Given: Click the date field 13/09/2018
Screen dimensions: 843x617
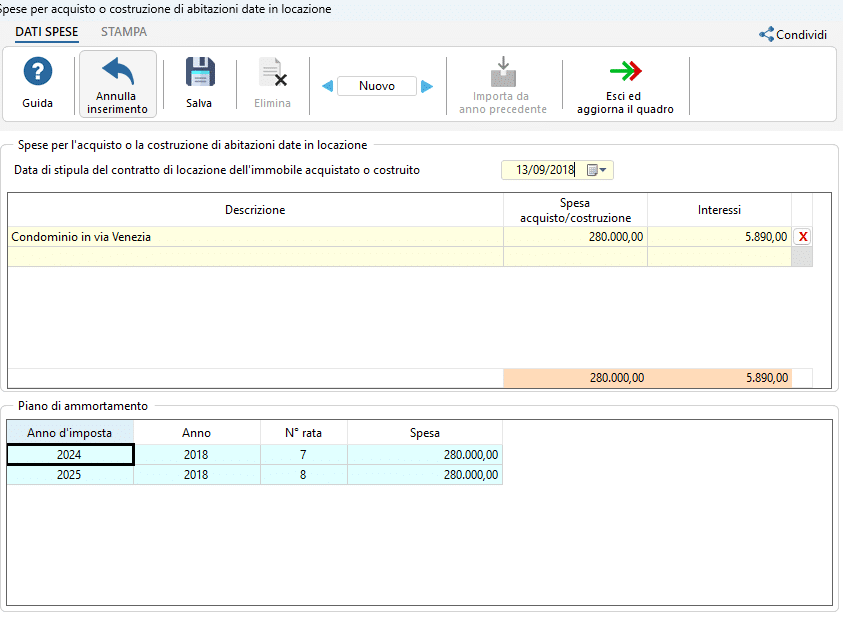Looking at the screenshot, I should pyautogui.click(x=544, y=170).
